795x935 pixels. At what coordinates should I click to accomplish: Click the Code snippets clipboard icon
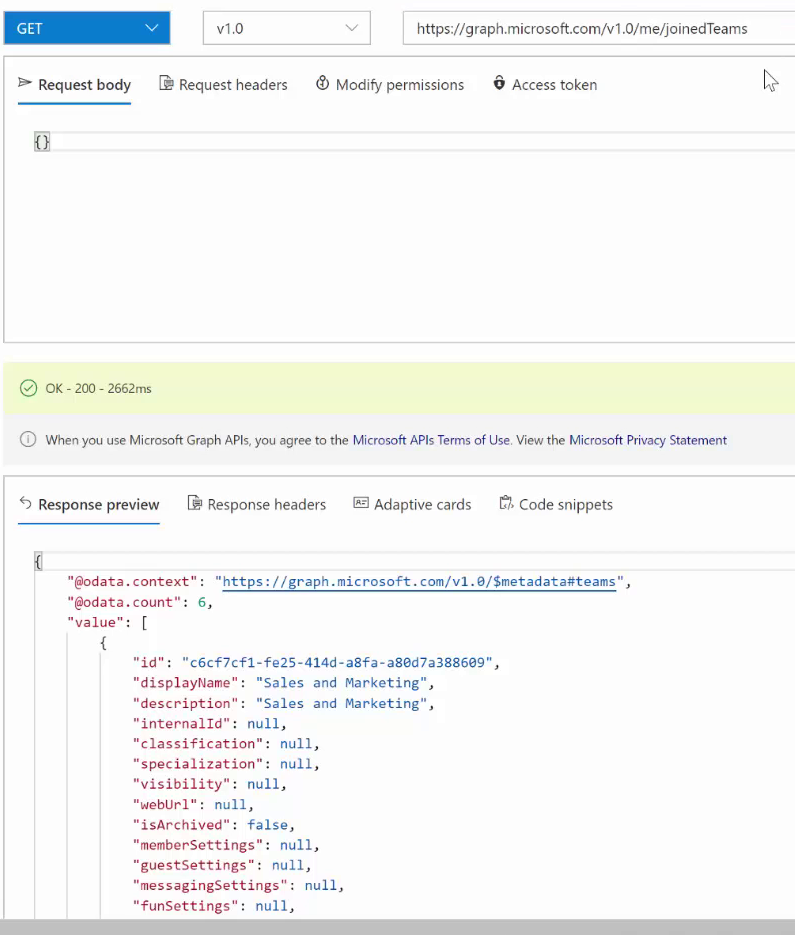tap(506, 503)
